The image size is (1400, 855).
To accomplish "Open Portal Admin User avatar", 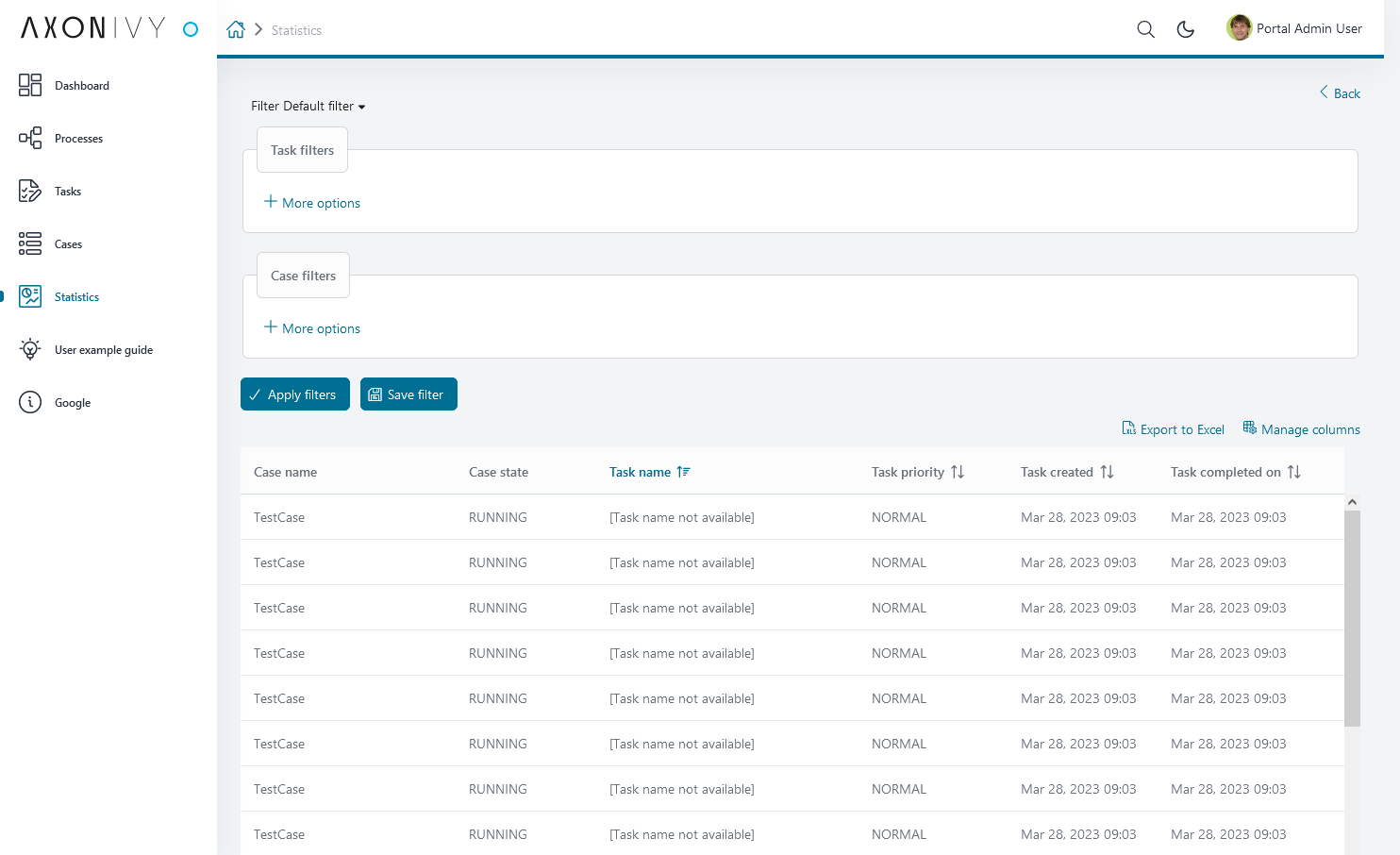I will point(1239,28).
